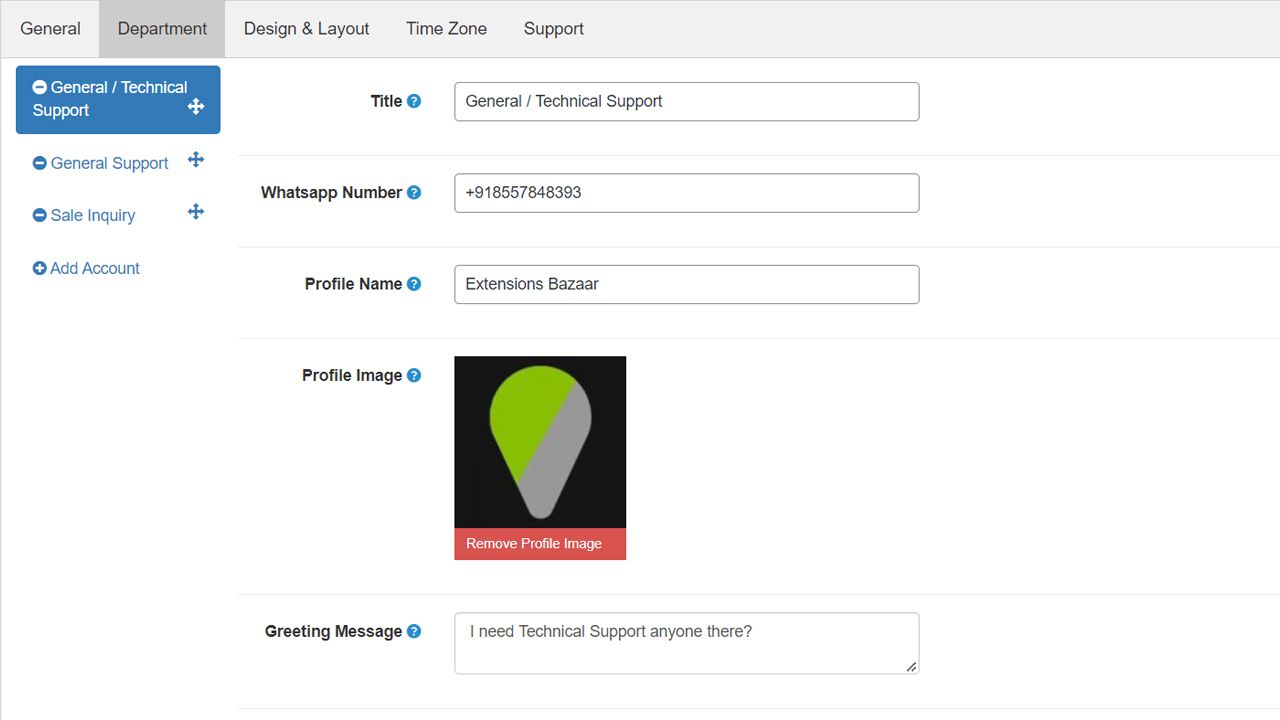The image size is (1280, 720).
Task: Click the Profile Name help icon
Action: pyautogui.click(x=414, y=284)
